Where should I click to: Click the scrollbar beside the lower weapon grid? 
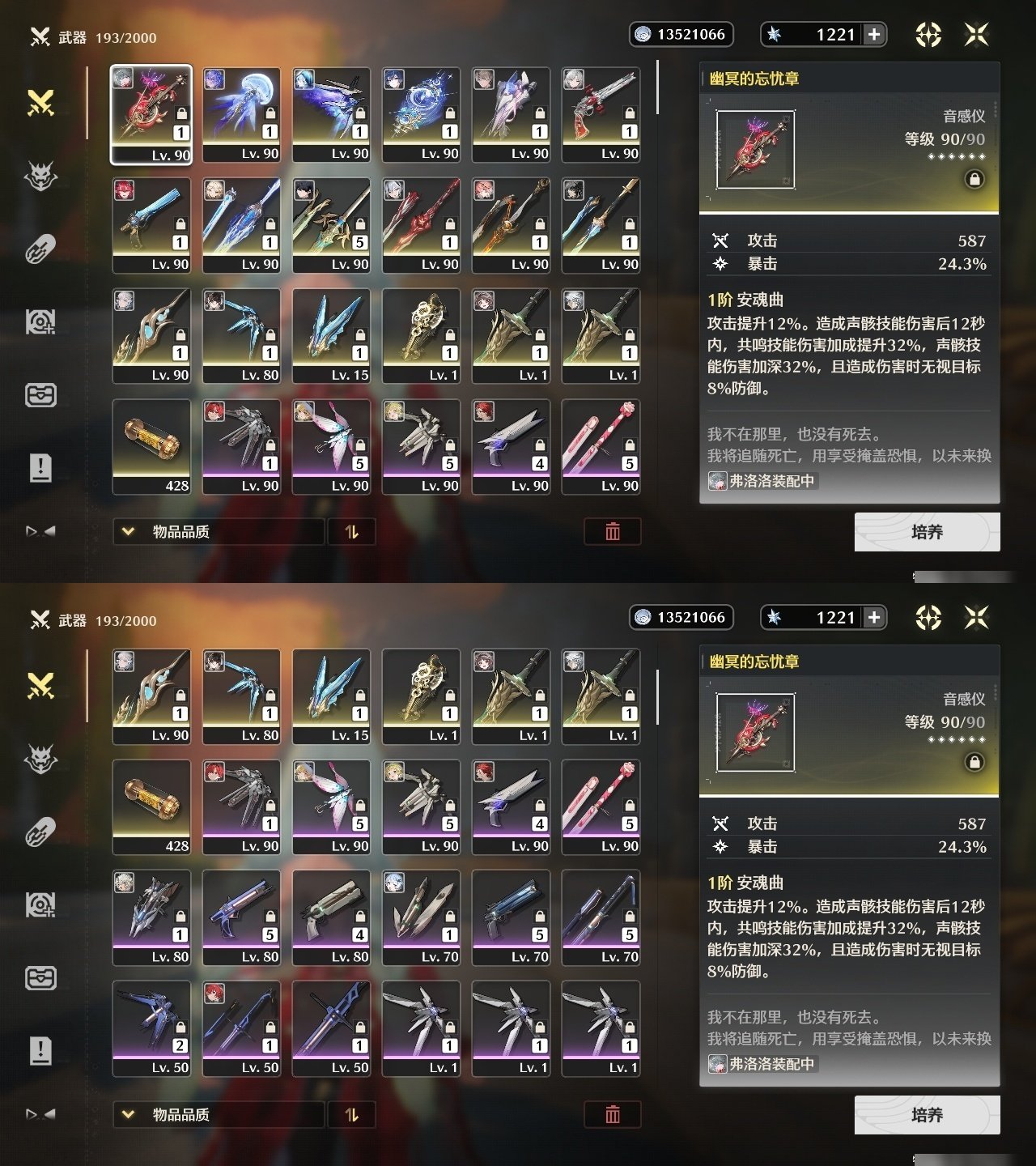click(x=658, y=696)
